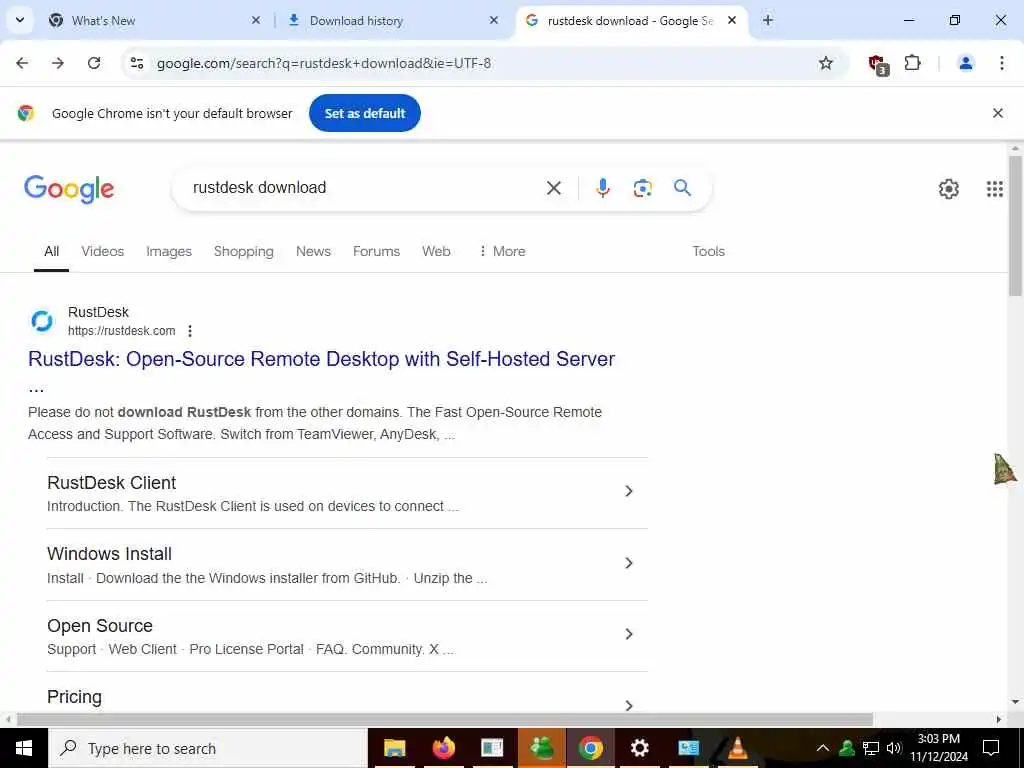1024x768 pixels.
Task: Close the Download history tab
Action: (494, 20)
